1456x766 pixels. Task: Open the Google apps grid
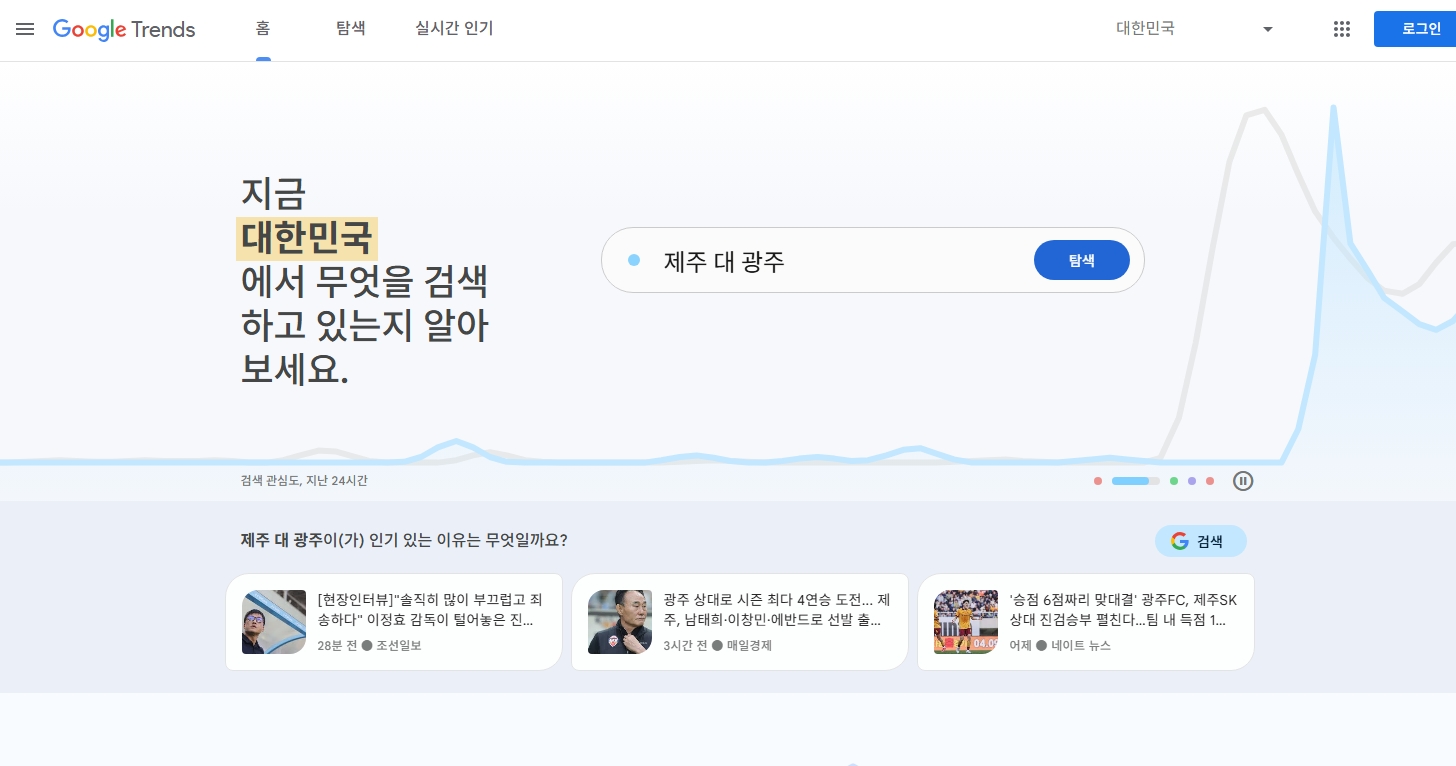pos(1342,29)
